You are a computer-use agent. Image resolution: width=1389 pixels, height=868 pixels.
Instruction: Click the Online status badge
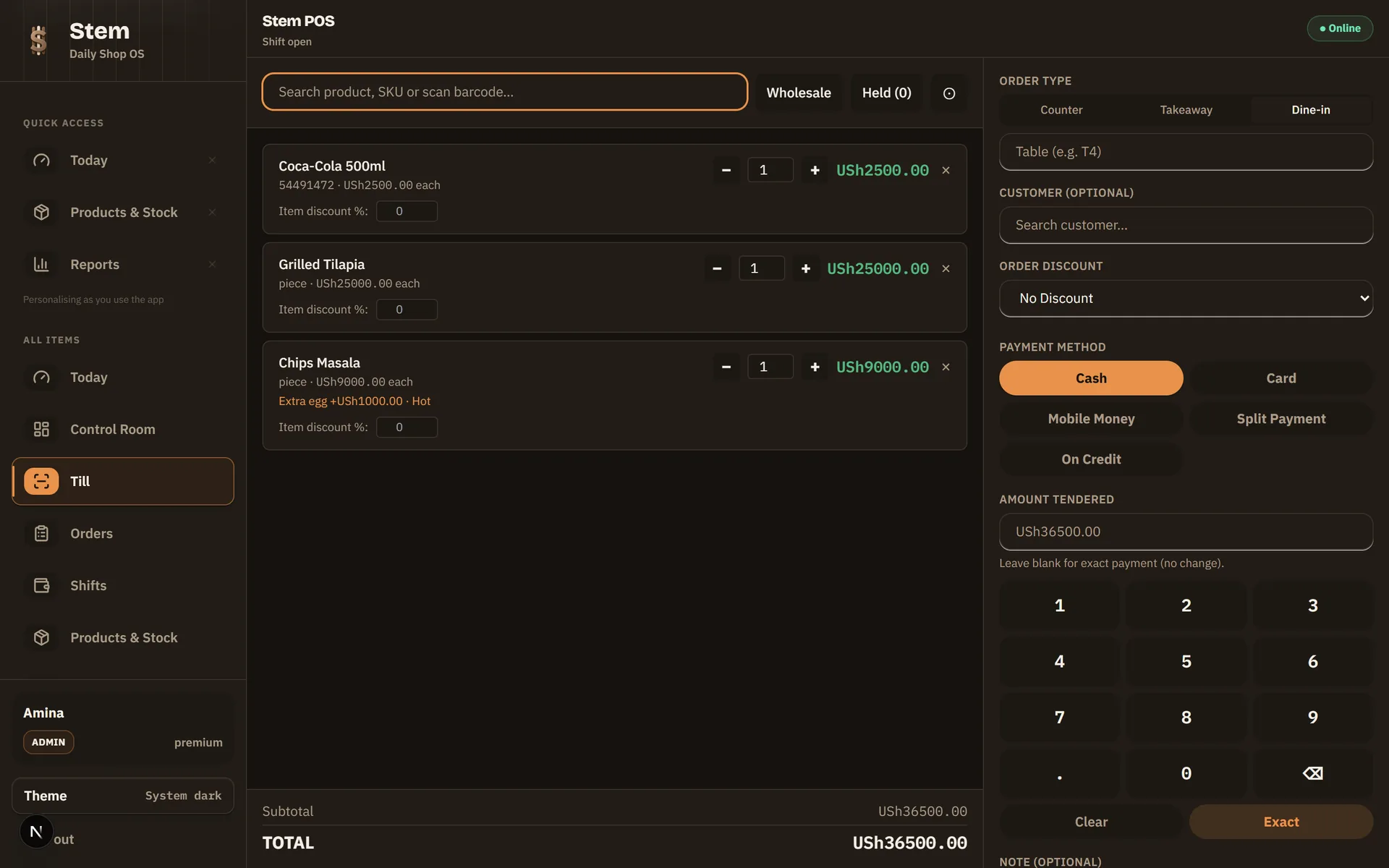[x=1340, y=28]
